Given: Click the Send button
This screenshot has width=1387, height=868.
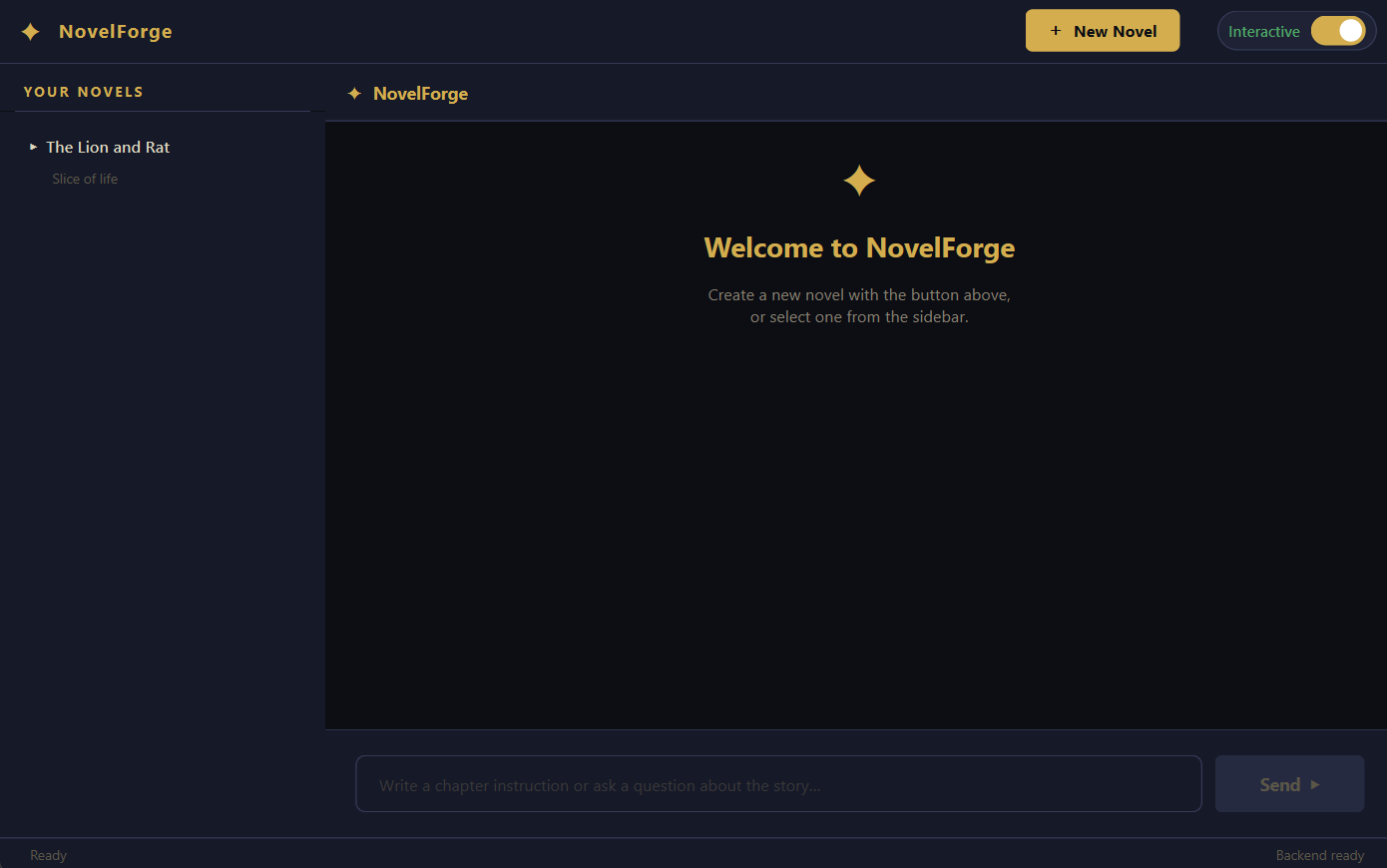Looking at the screenshot, I should coord(1289,784).
